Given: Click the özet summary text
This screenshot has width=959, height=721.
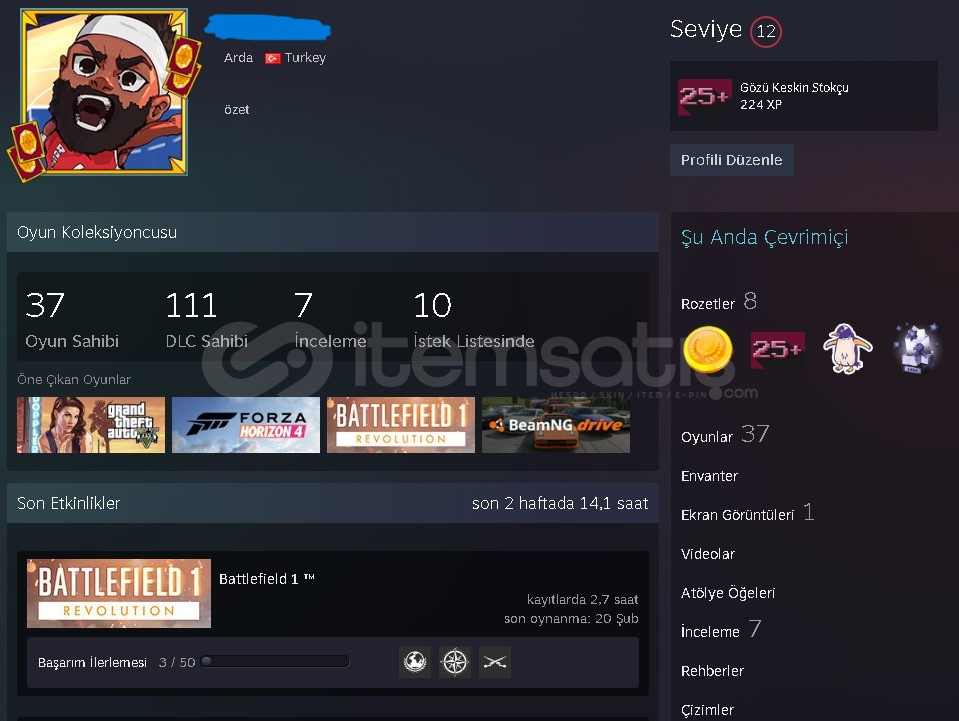Looking at the screenshot, I should pyautogui.click(x=237, y=110).
